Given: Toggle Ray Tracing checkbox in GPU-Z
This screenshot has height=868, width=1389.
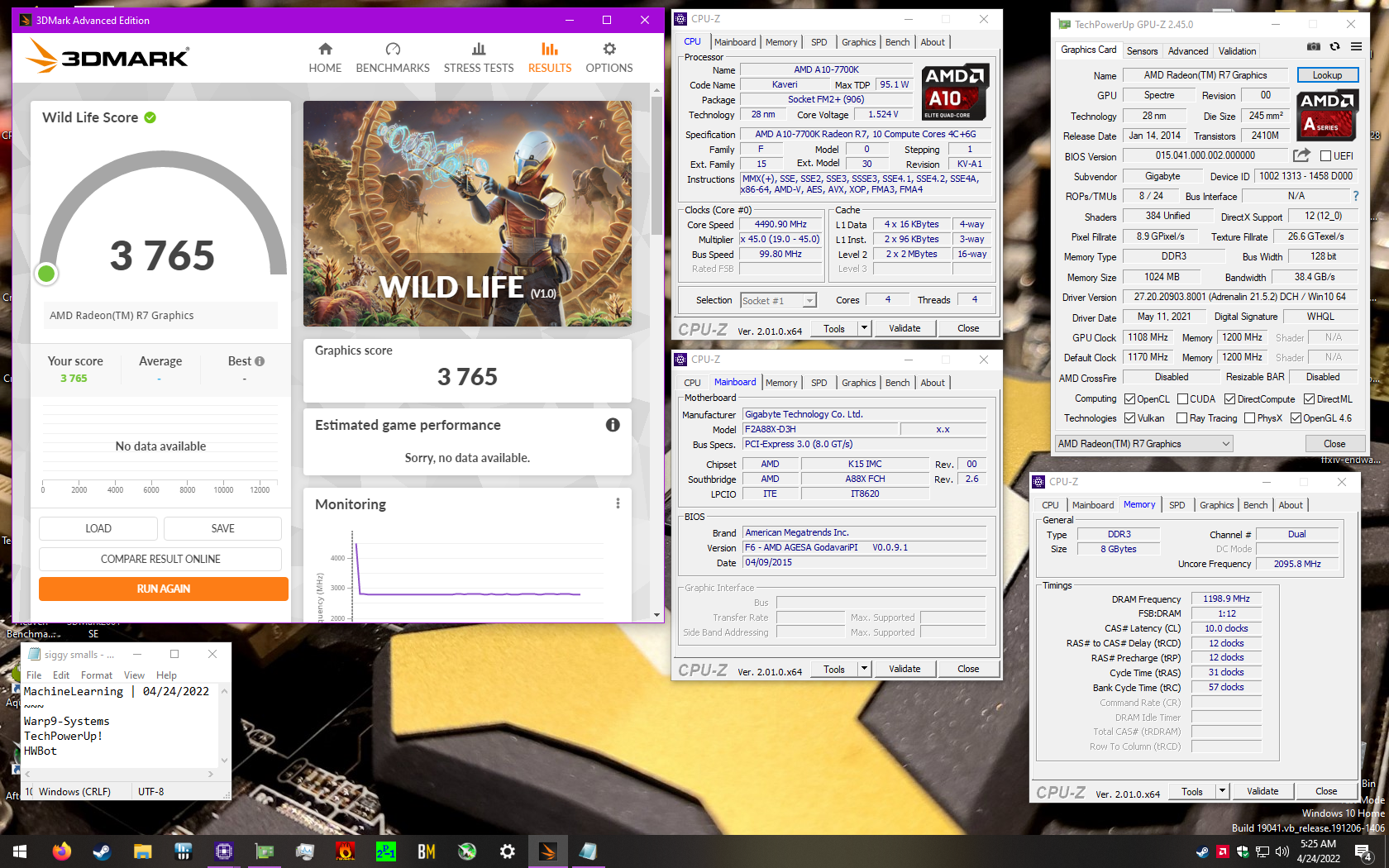Looking at the screenshot, I should (x=1181, y=418).
